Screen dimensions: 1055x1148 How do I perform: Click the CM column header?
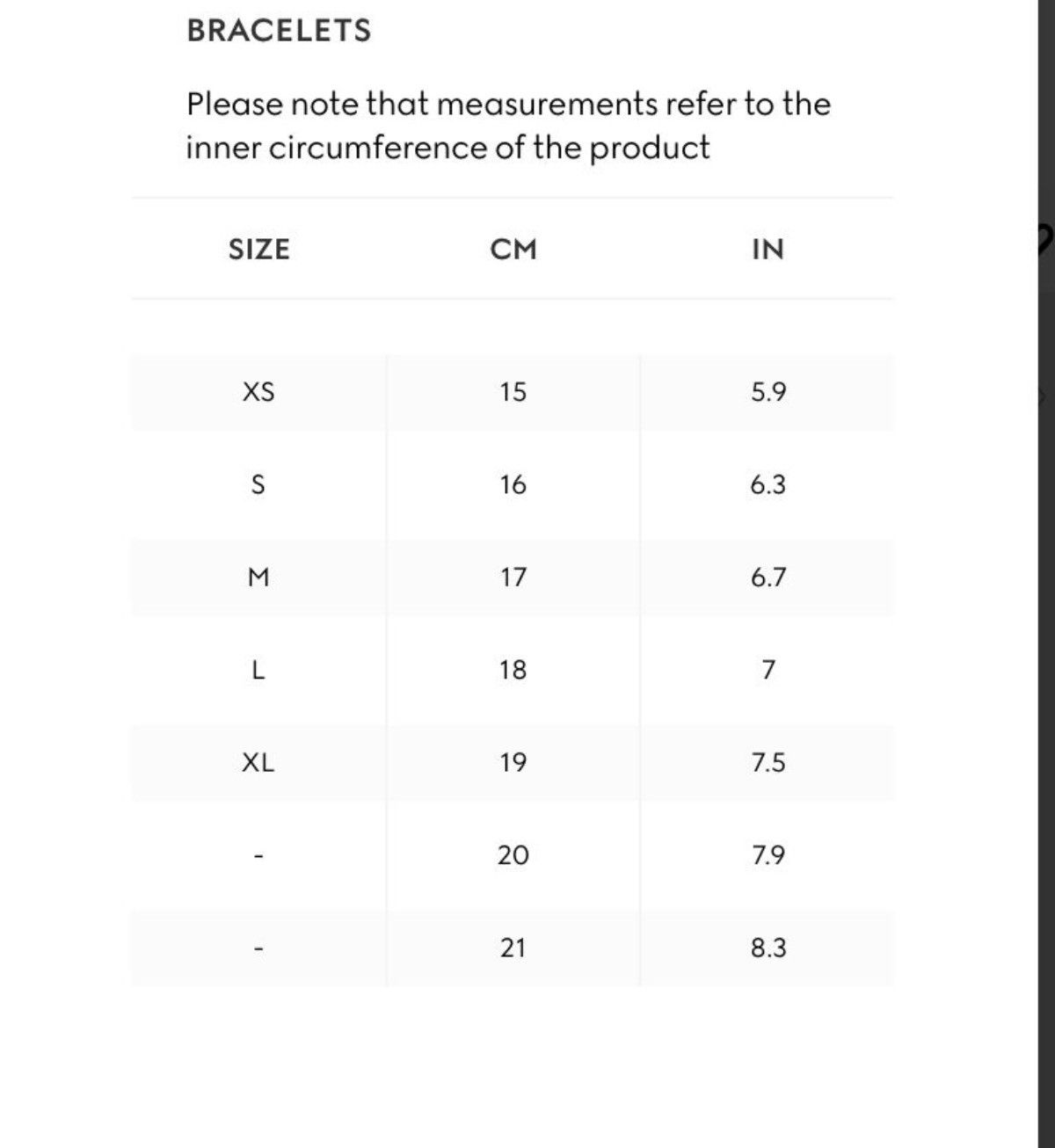[x=513, y=250]
